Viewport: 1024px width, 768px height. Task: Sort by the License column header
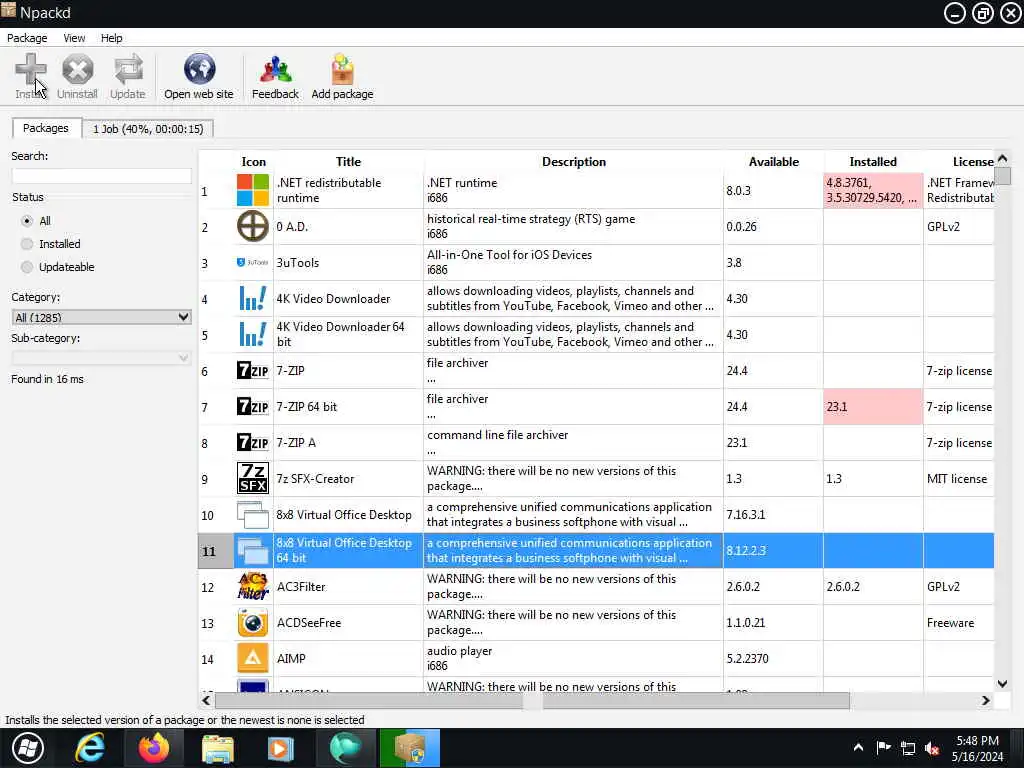[x=959, y=161]
